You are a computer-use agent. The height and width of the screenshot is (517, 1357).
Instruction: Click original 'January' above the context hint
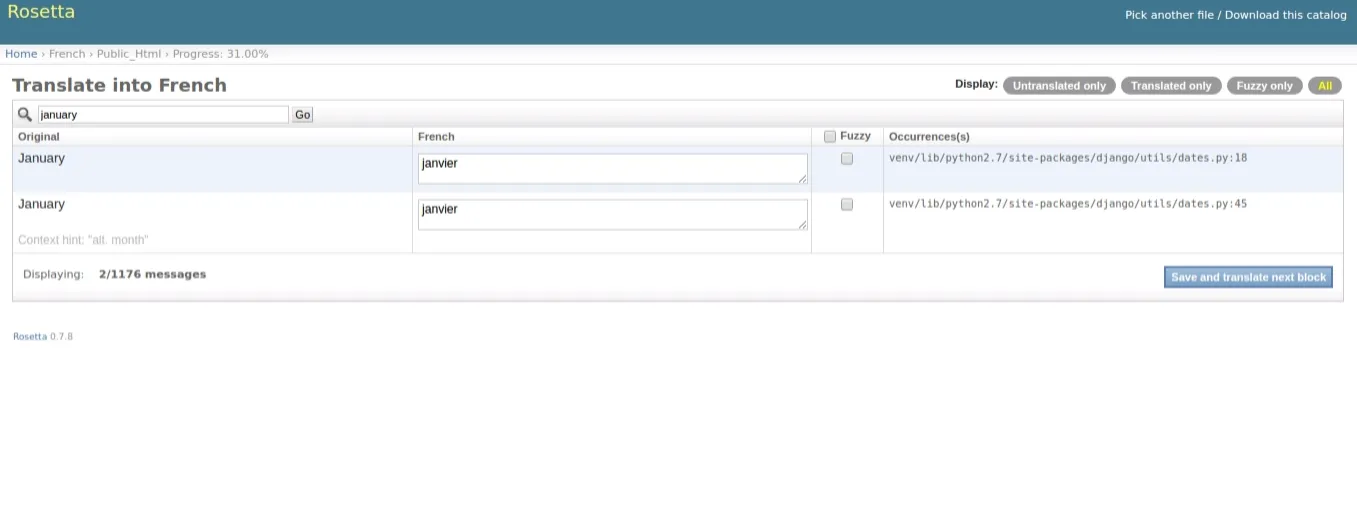click(x=41, y=204)
